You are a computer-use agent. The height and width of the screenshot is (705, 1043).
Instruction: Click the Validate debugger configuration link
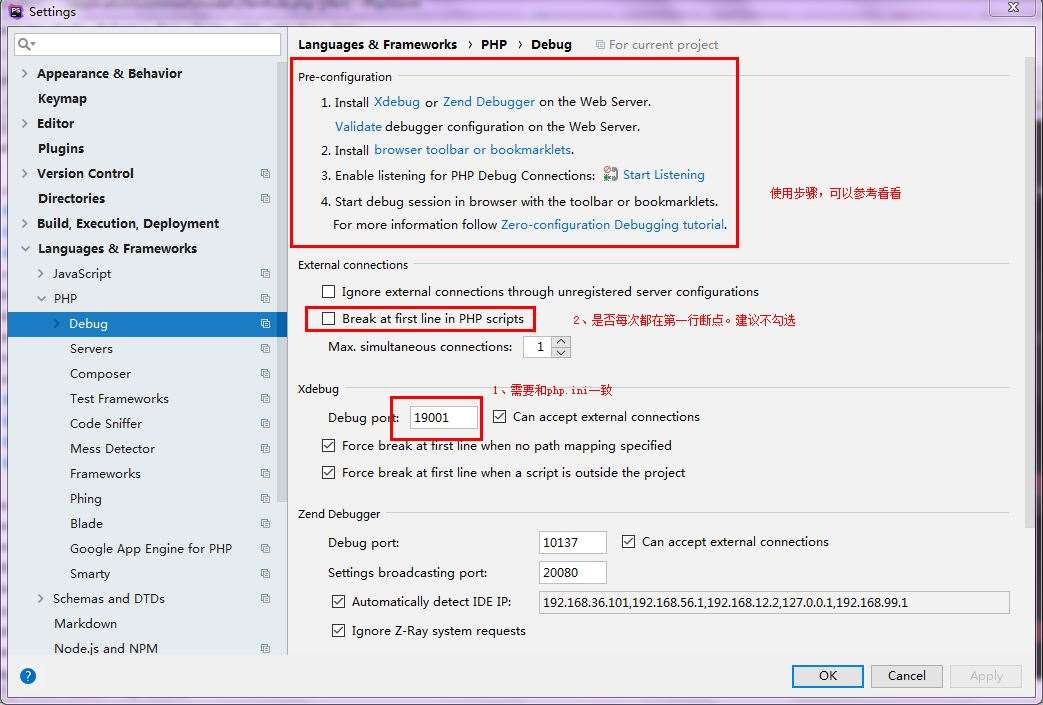click(358, 126)
